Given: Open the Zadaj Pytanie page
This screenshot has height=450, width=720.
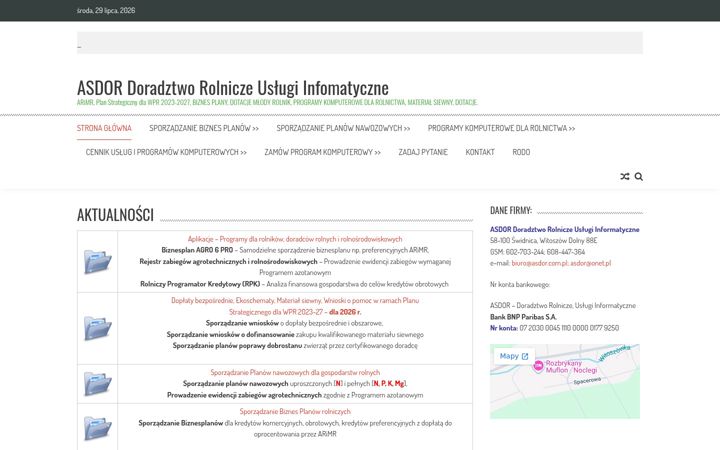Looking at the screenshot, I should coord(423,152).
